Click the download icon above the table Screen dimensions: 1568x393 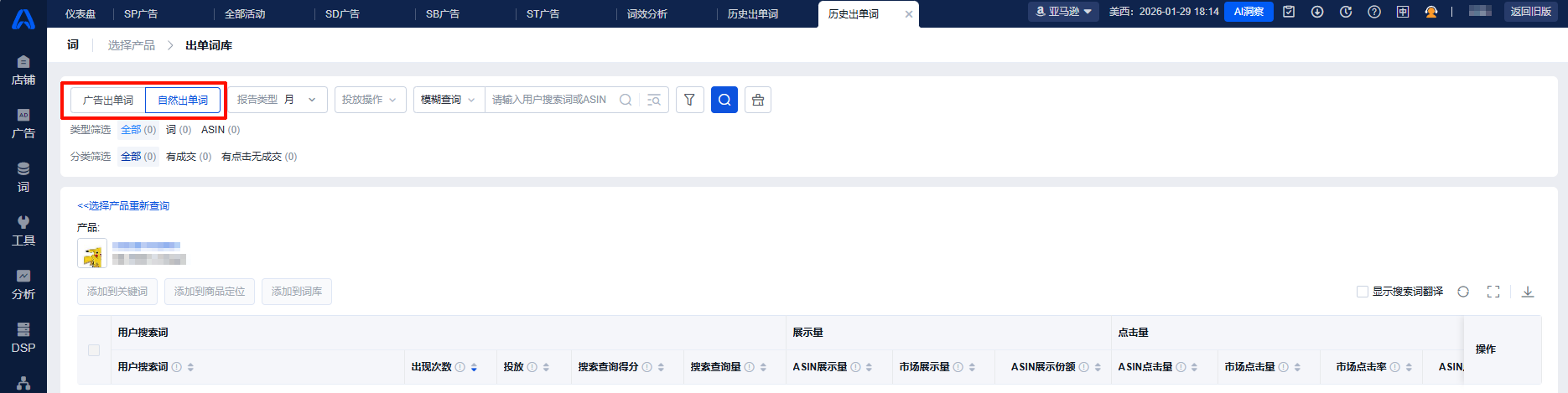[x=1528, y=292]
